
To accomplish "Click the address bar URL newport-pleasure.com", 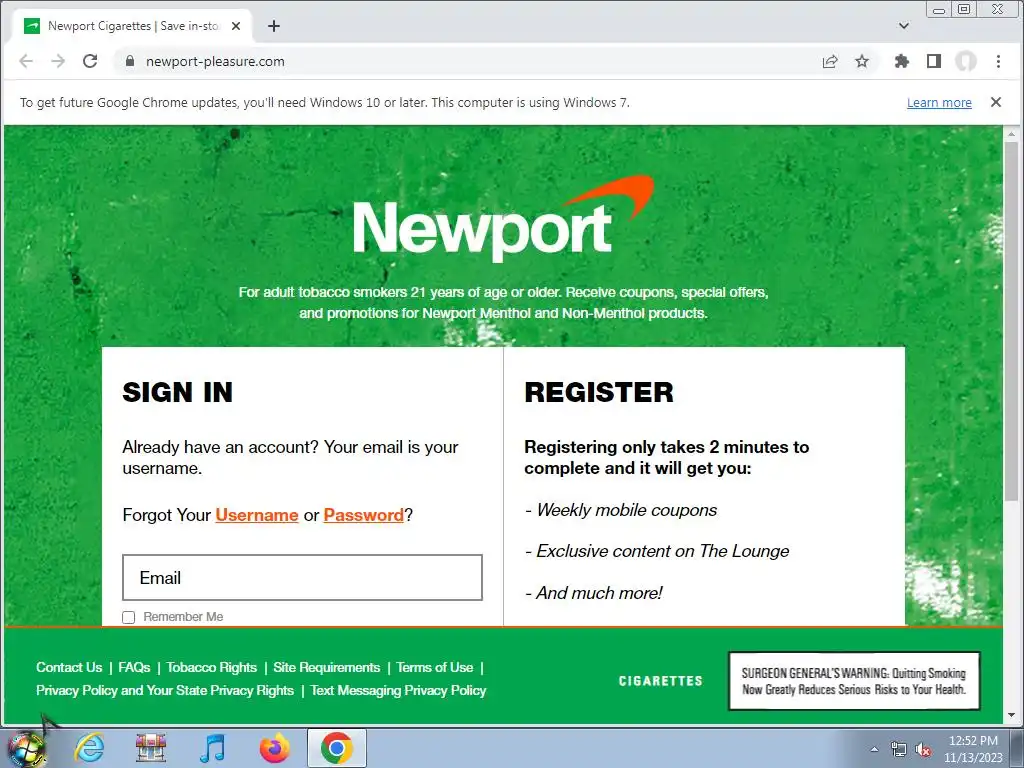I will [x=216, y=61].
